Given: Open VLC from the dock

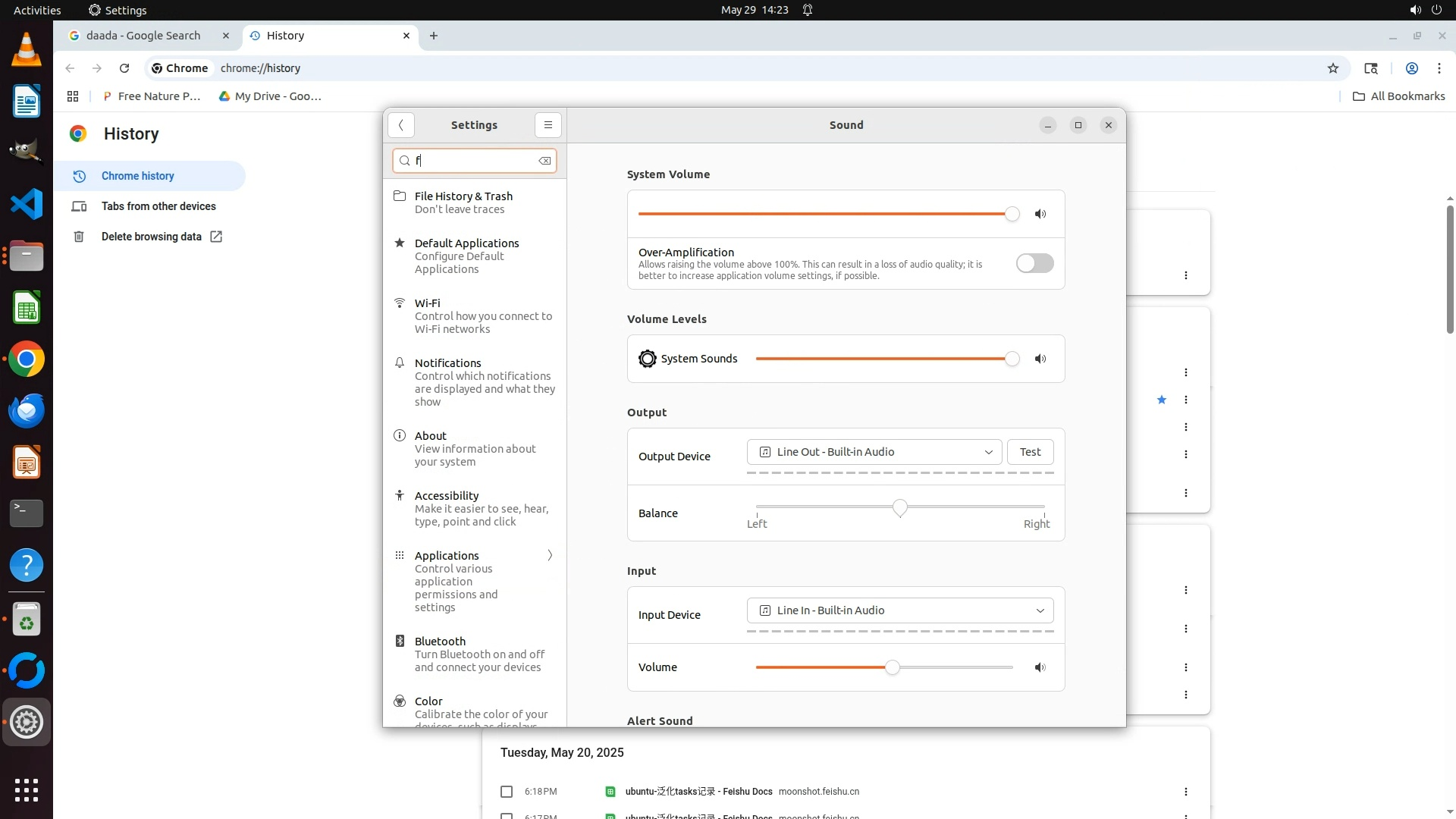Looking at the screenshot, I should point(27,51).
